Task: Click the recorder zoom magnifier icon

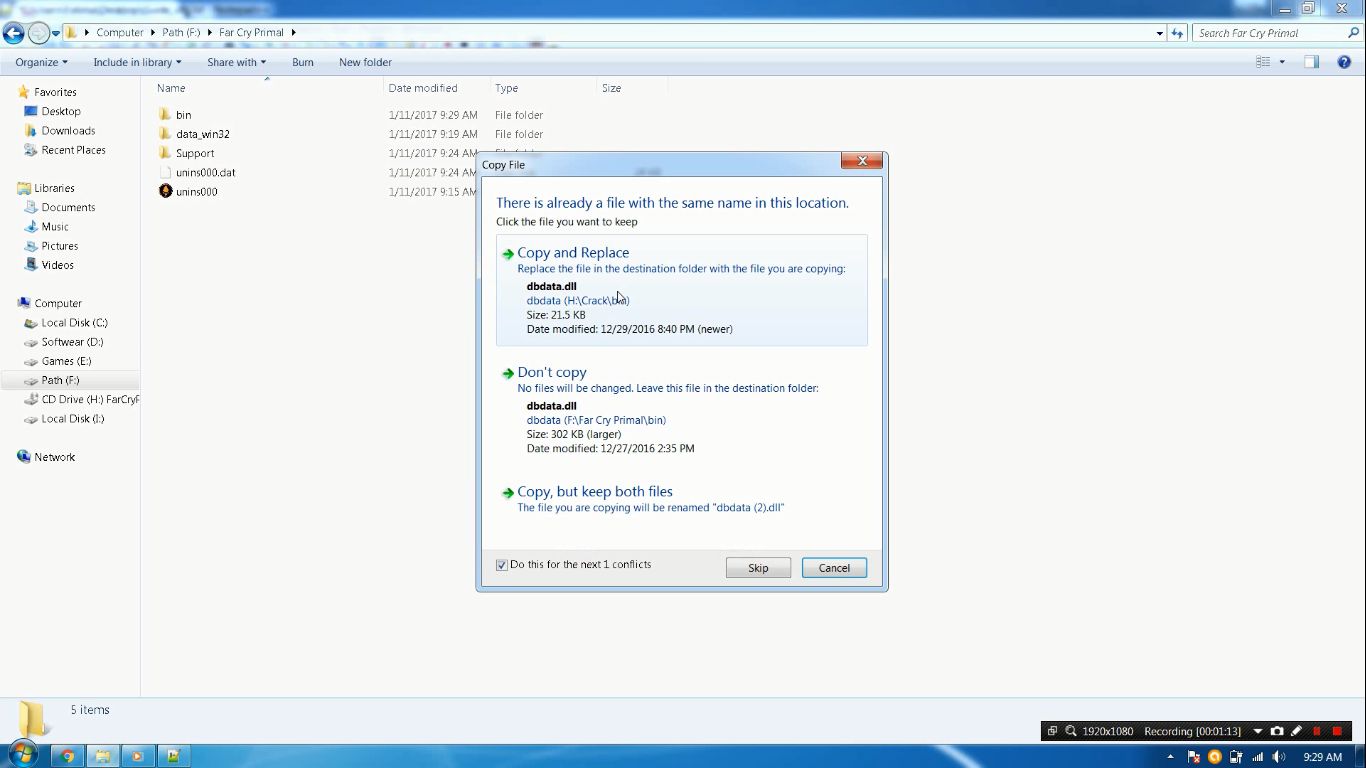Action: pos(1070,731)
